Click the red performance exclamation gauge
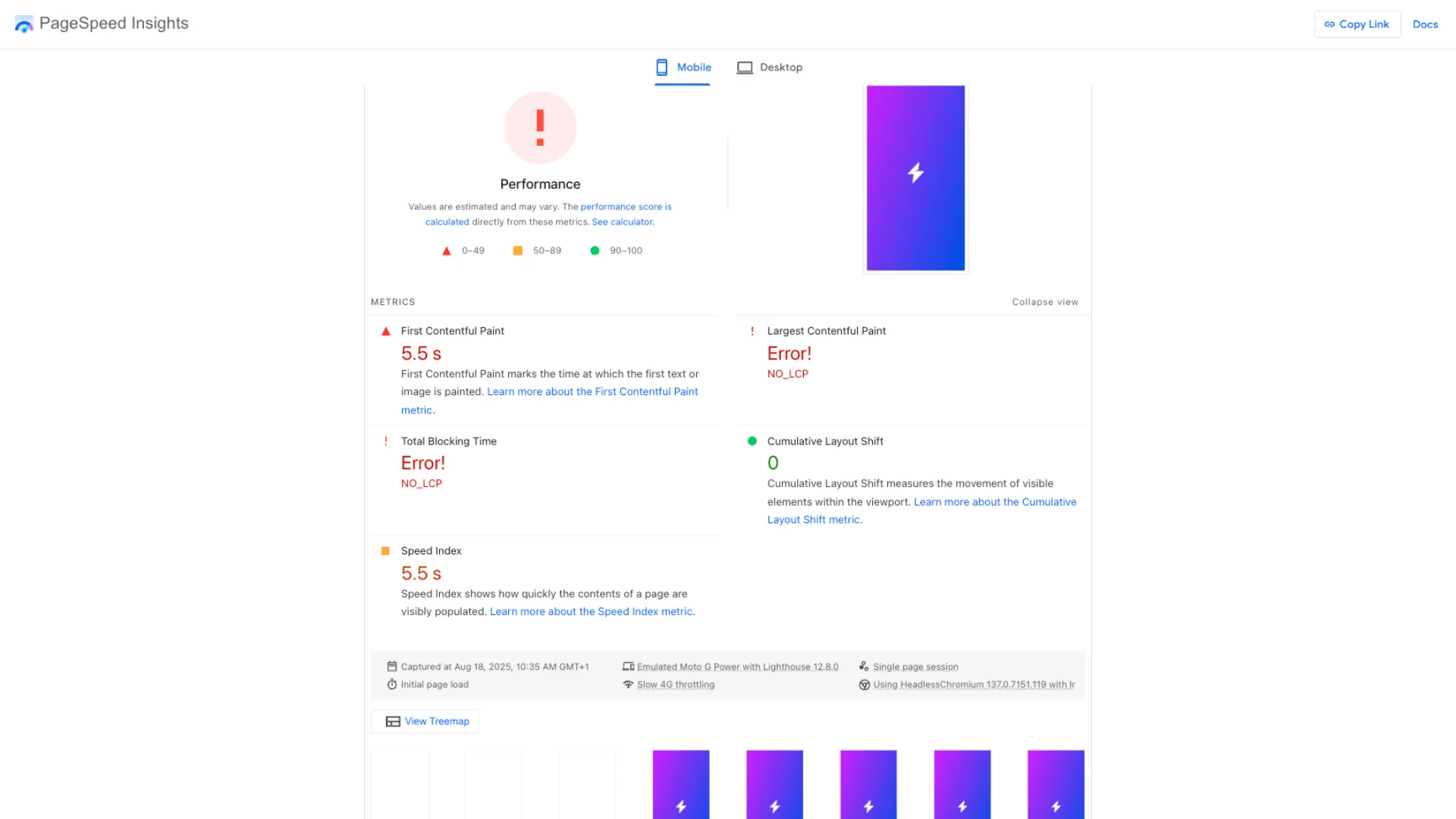Viewport: 1456px width, 819px height. tap(540, 127)
